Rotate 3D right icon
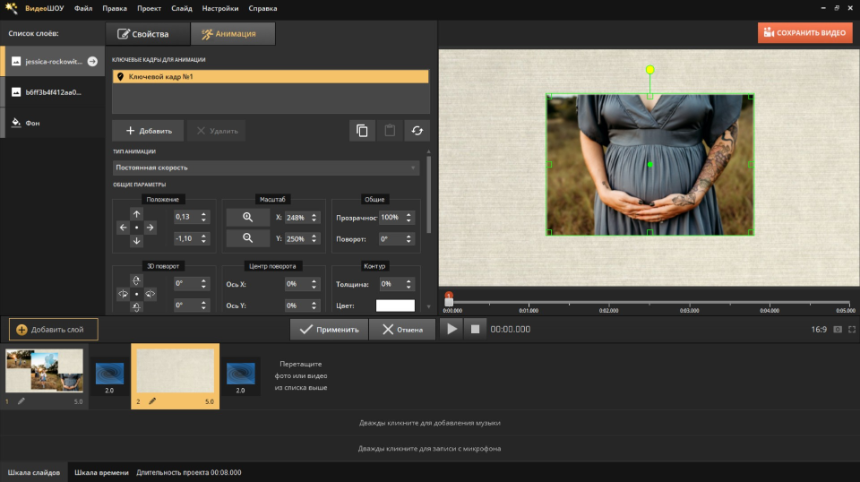 pyautogui.click(x=150, y=294)
